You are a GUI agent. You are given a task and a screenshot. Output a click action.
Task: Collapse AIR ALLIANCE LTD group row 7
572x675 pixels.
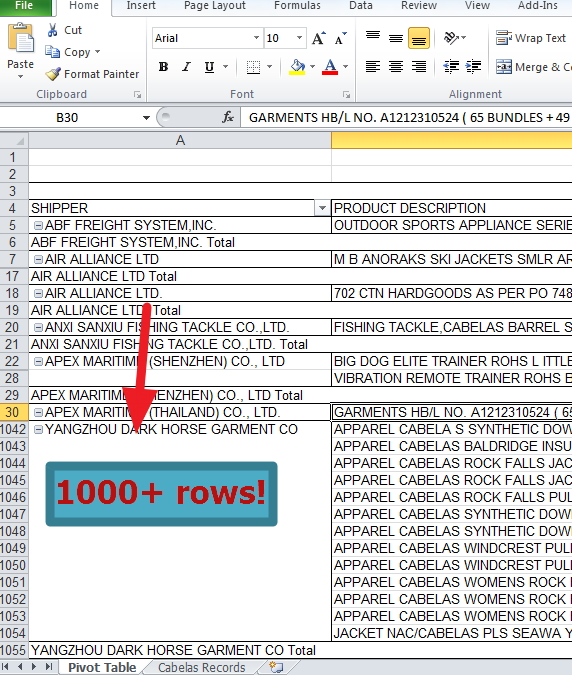(x=38, y=259)
